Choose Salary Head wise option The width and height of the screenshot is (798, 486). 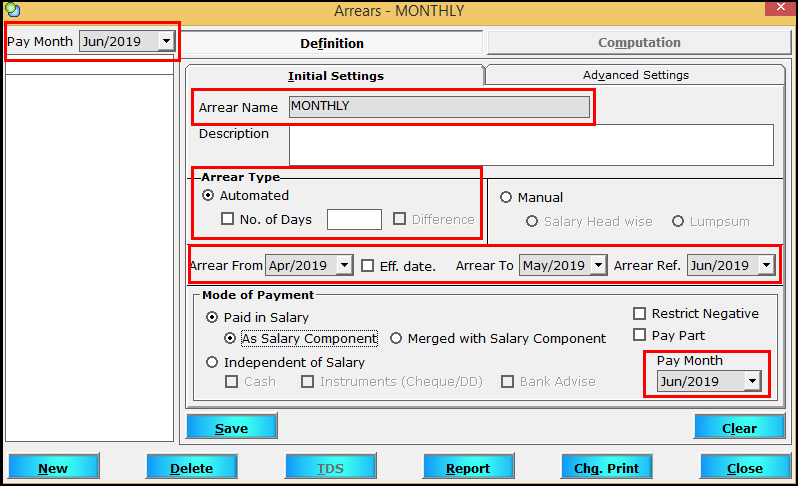click(x=532, y=221)
